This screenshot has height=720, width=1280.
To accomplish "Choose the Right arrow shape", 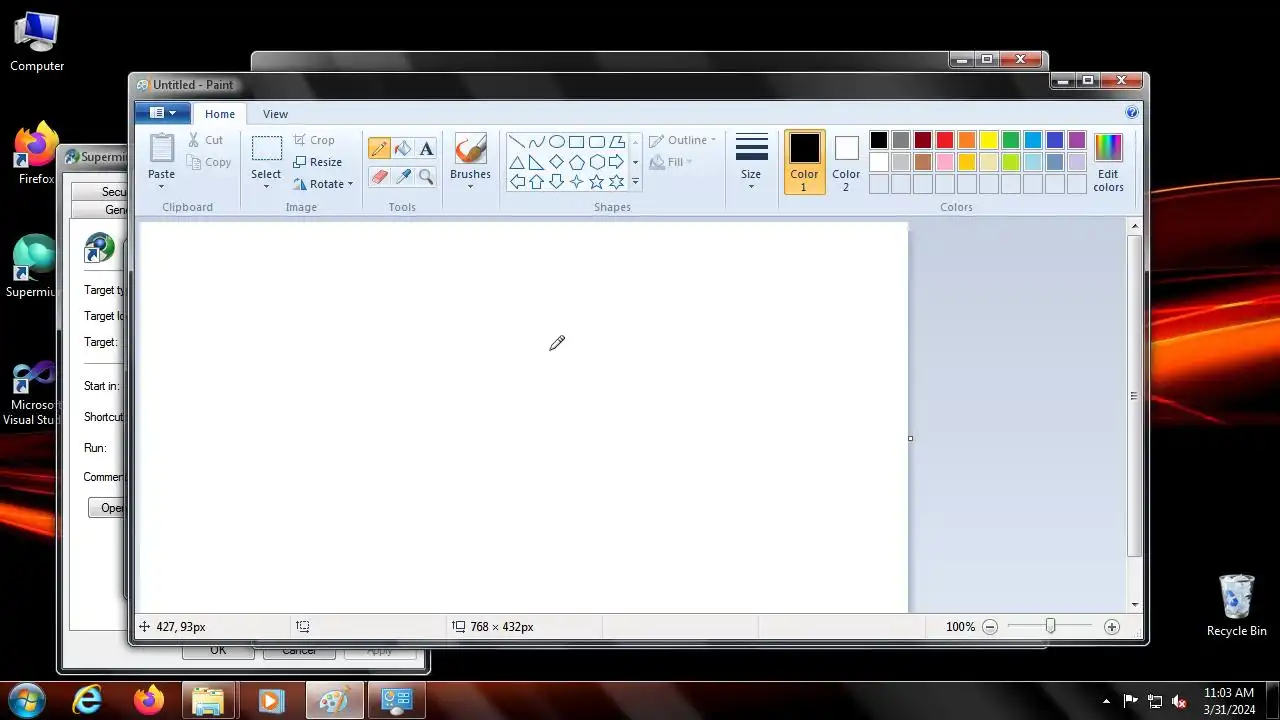I will pos(617,162).
